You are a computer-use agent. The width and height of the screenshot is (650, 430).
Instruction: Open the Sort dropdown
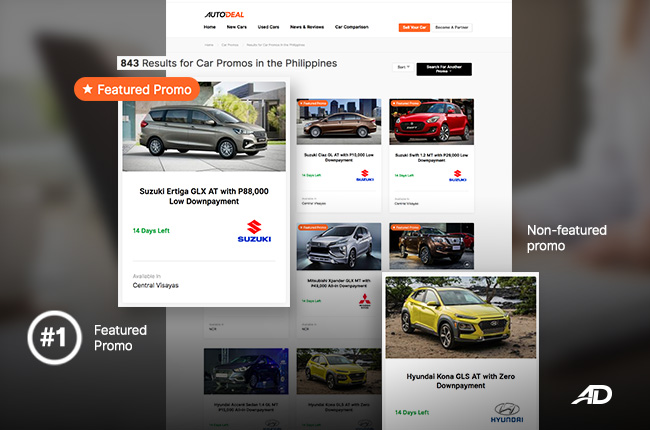pyautogui.click(x=403, y=67)
